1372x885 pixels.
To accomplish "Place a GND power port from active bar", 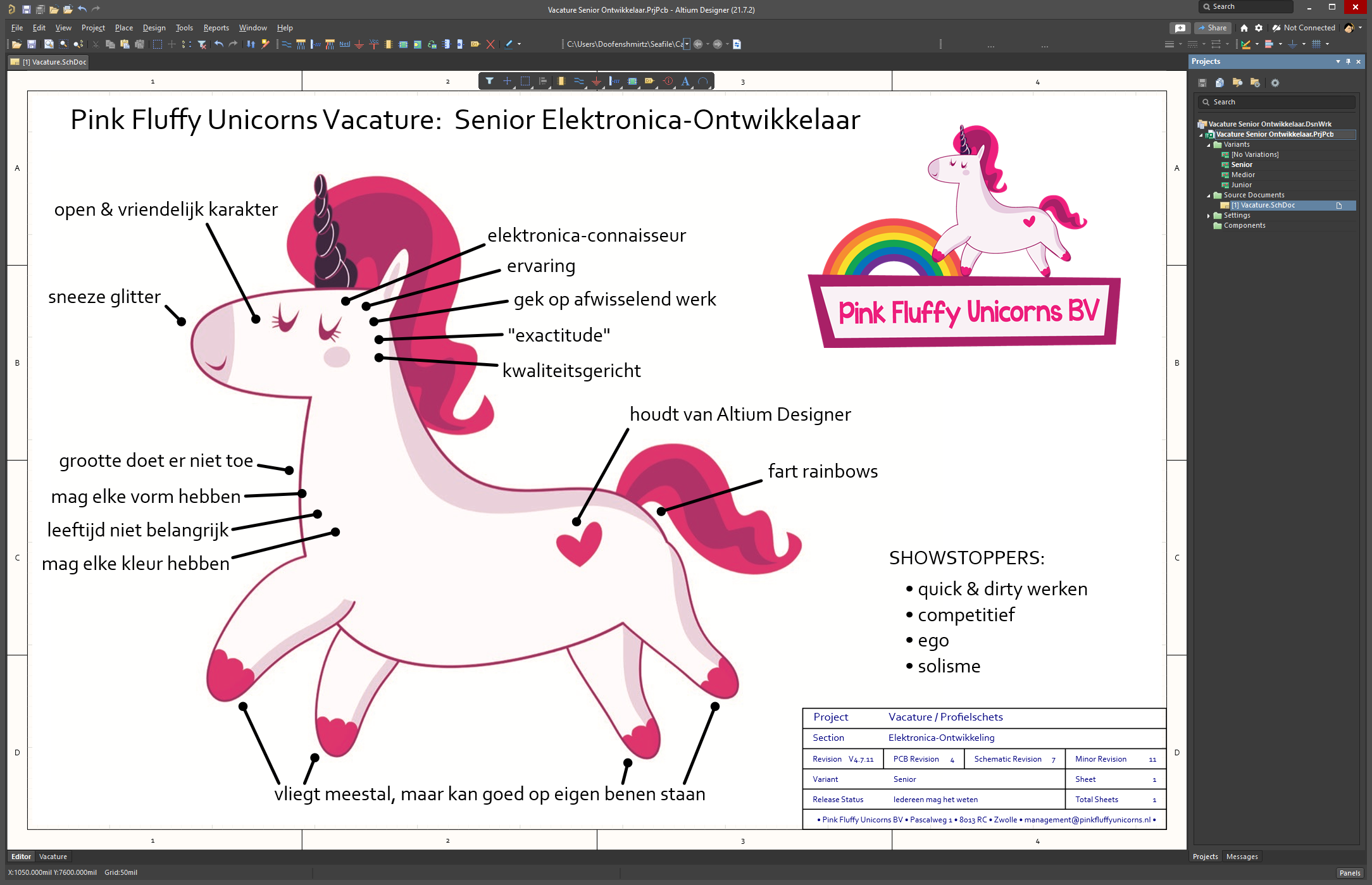I will point(596,81).
